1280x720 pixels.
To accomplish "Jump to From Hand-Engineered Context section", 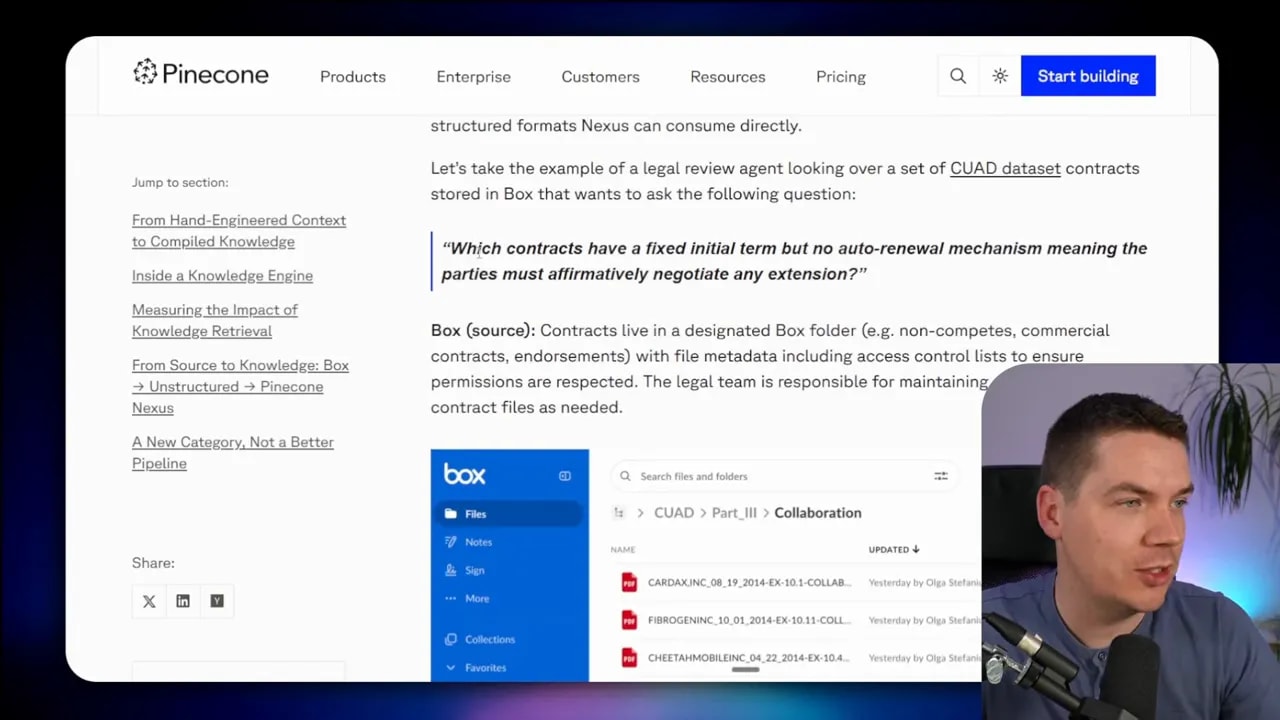I will tap(239, 231).
